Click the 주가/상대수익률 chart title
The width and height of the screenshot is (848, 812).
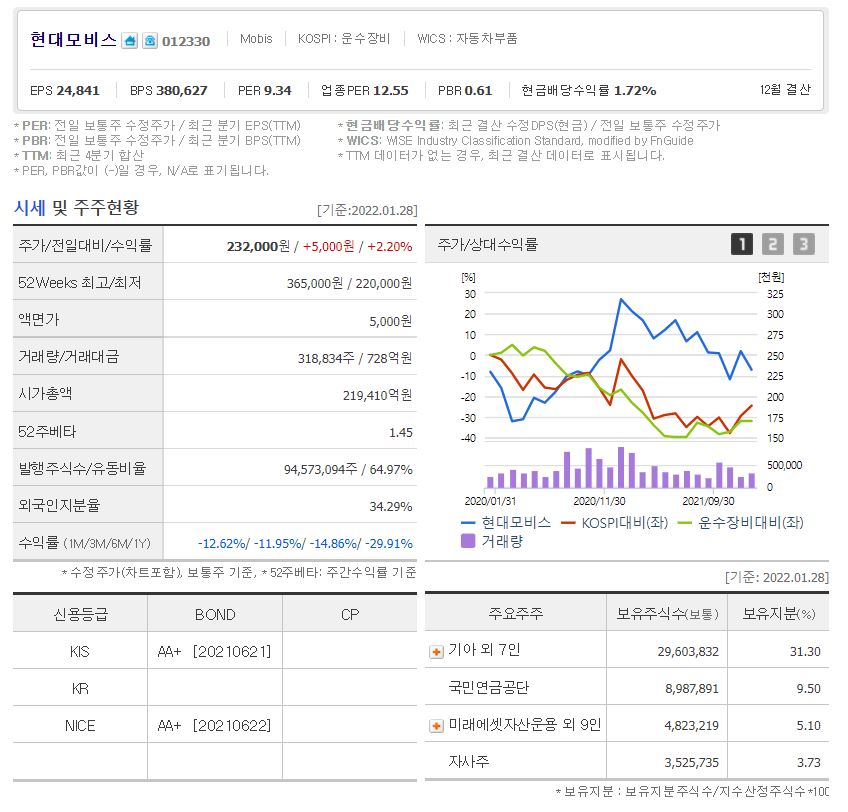pos(487,245)
